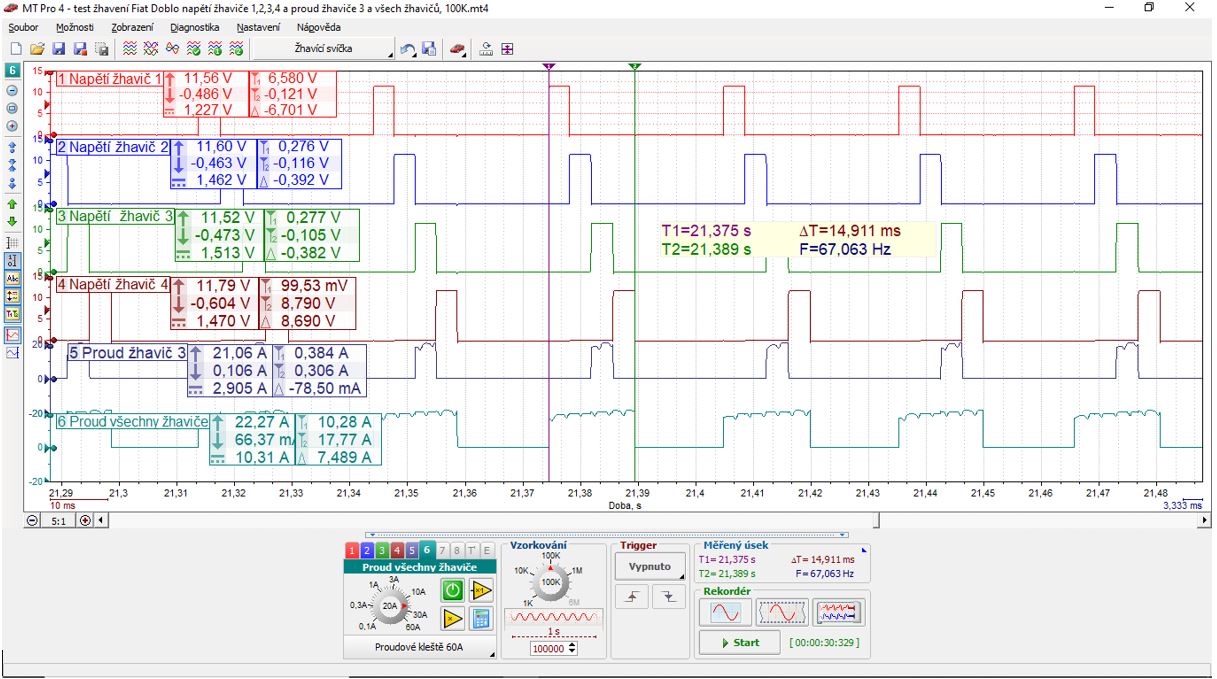Toggle the red waveform view icon in sidebar
Viewport: 1217px width, 679px height.
tap(13, 334)
